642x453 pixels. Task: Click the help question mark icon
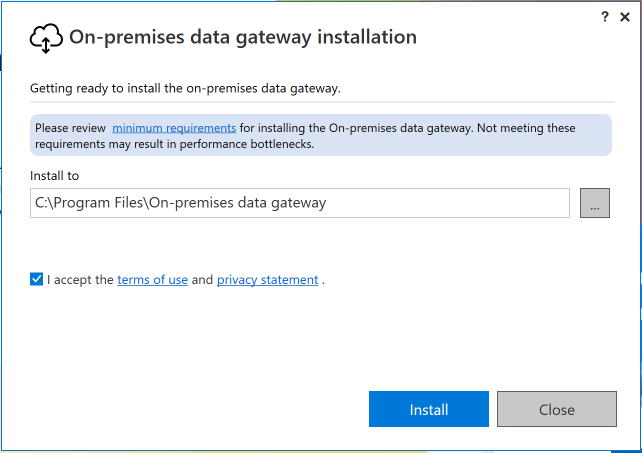[605, 17]
